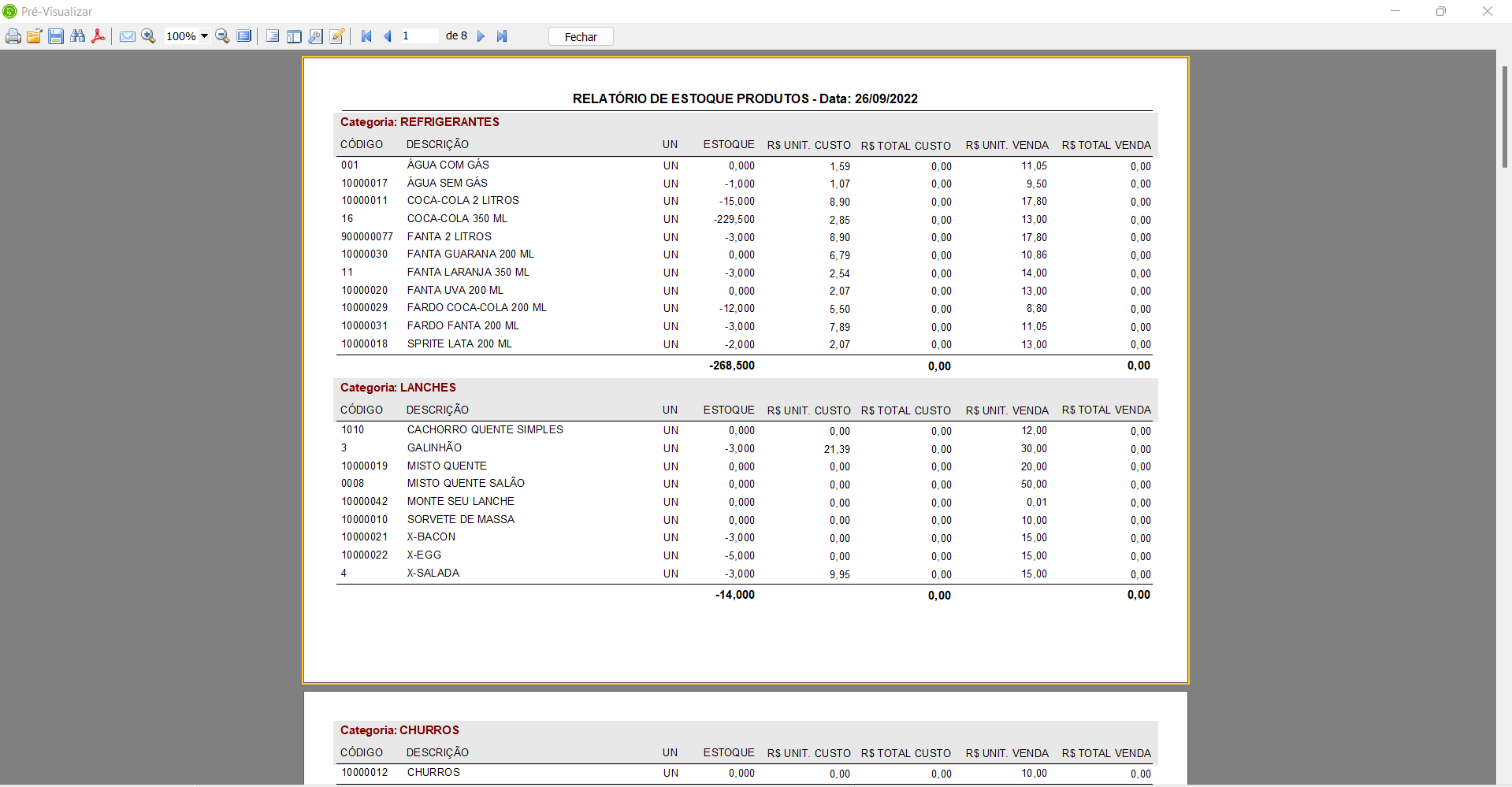1512x787 pixels.
Task: Zoom out with magnifier minus icon
Action: [x=222, y=36]
